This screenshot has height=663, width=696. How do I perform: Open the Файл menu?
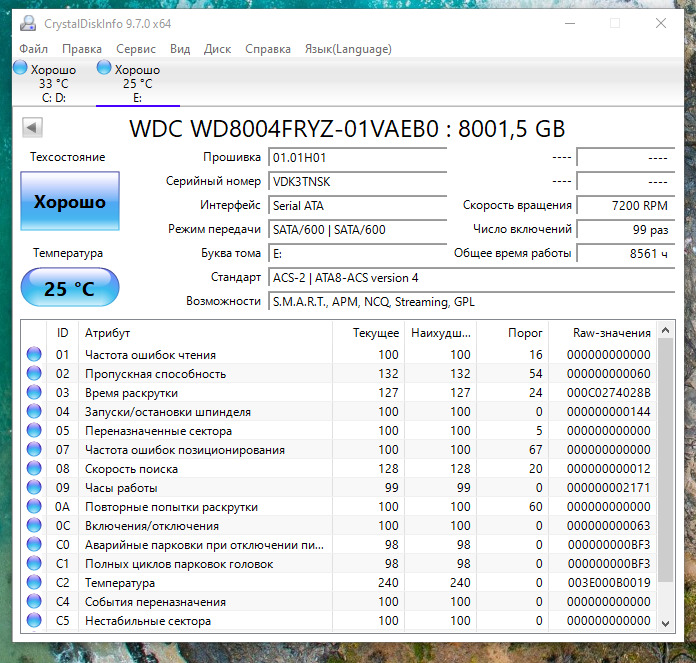click(x=33, y=49)
